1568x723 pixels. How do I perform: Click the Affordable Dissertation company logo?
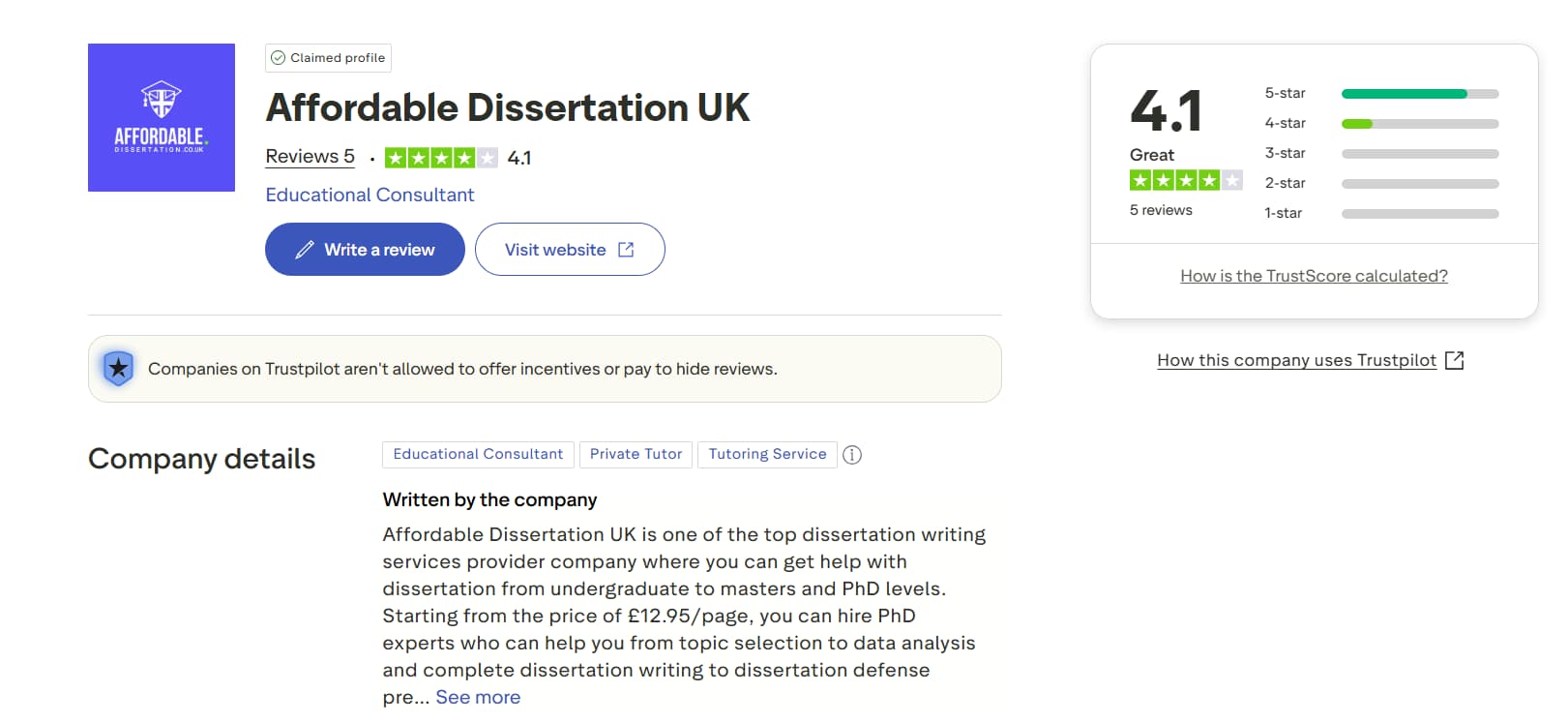point(162,117)
